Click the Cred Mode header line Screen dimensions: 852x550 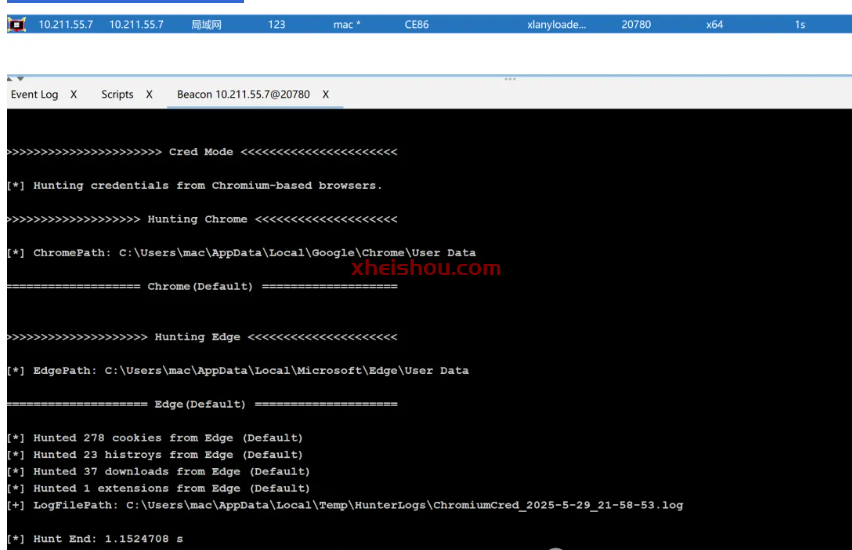point(202,152)
